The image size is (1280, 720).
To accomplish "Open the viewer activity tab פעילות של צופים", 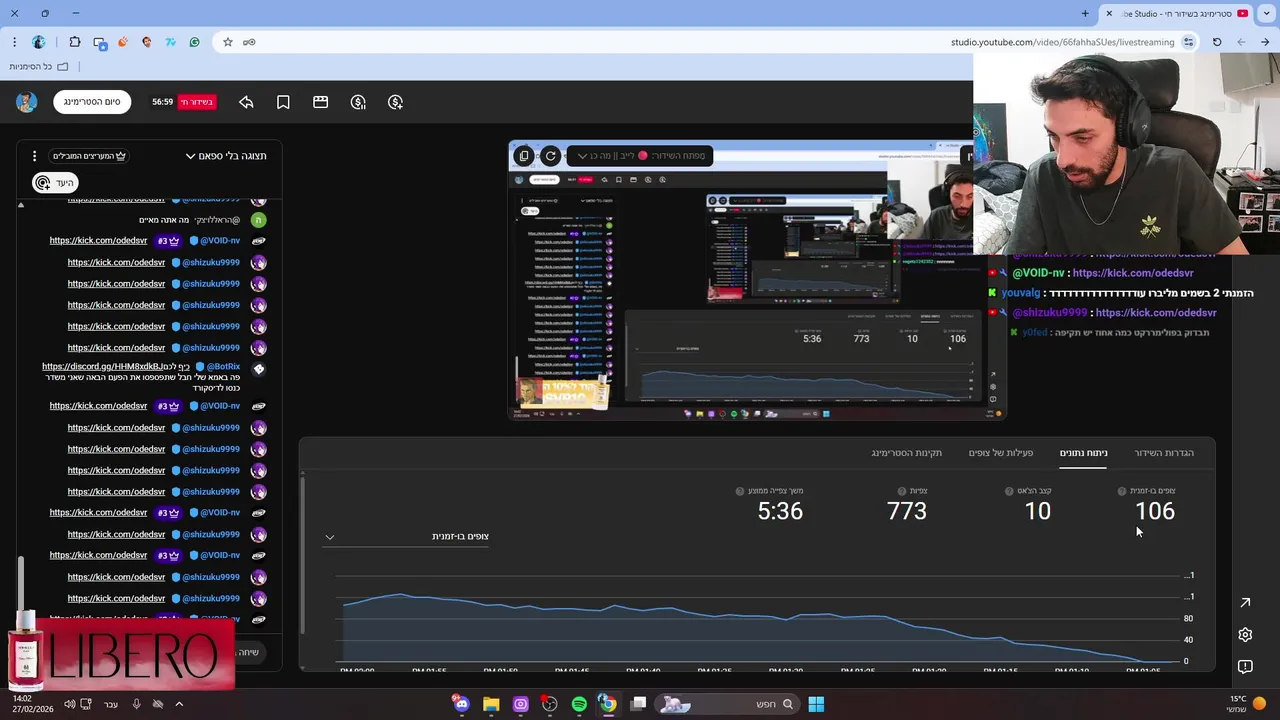I will pyautogui.click(x=1000, y=453).
